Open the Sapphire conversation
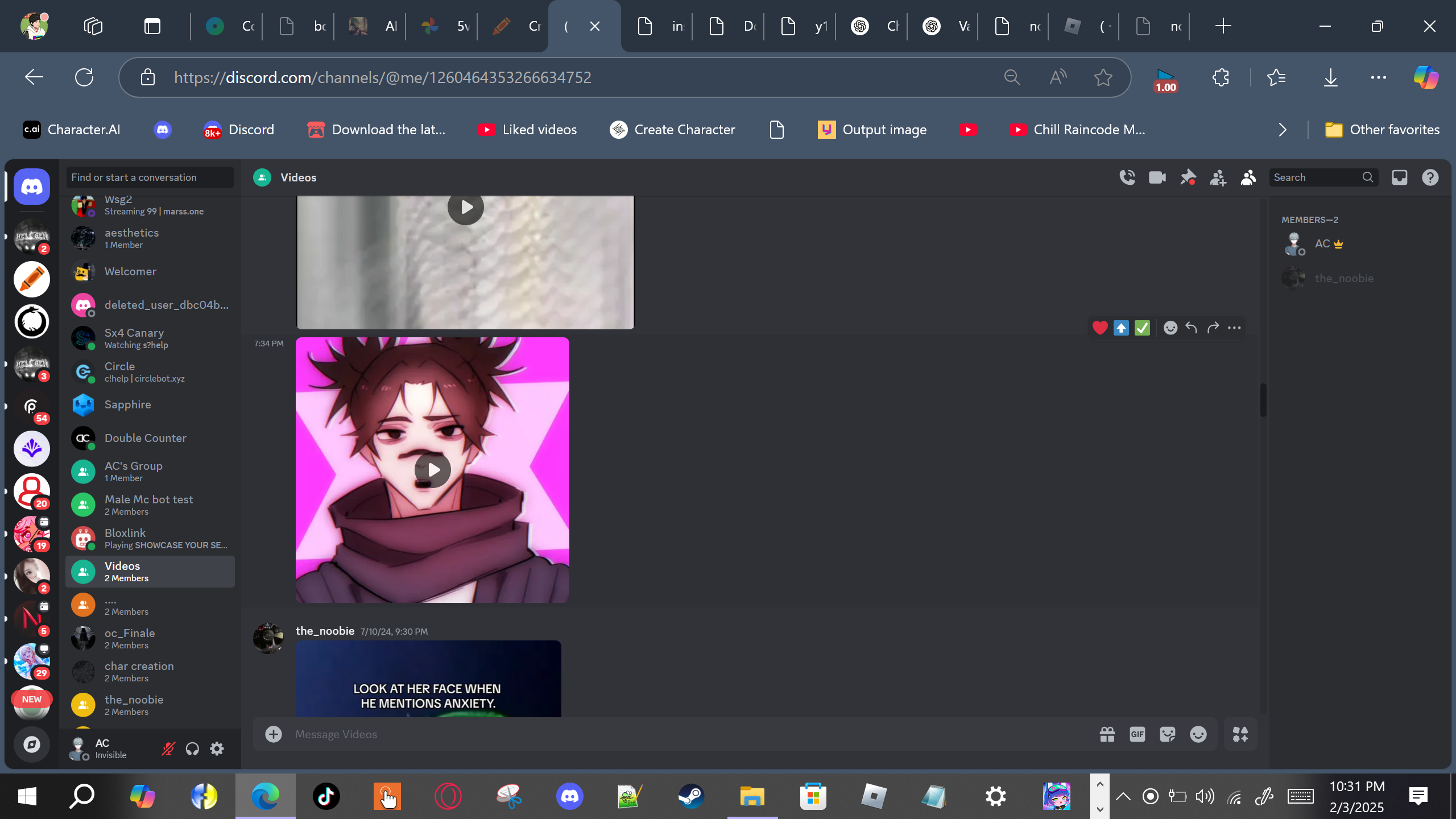1456x819 pixels. tap(150, 404)
